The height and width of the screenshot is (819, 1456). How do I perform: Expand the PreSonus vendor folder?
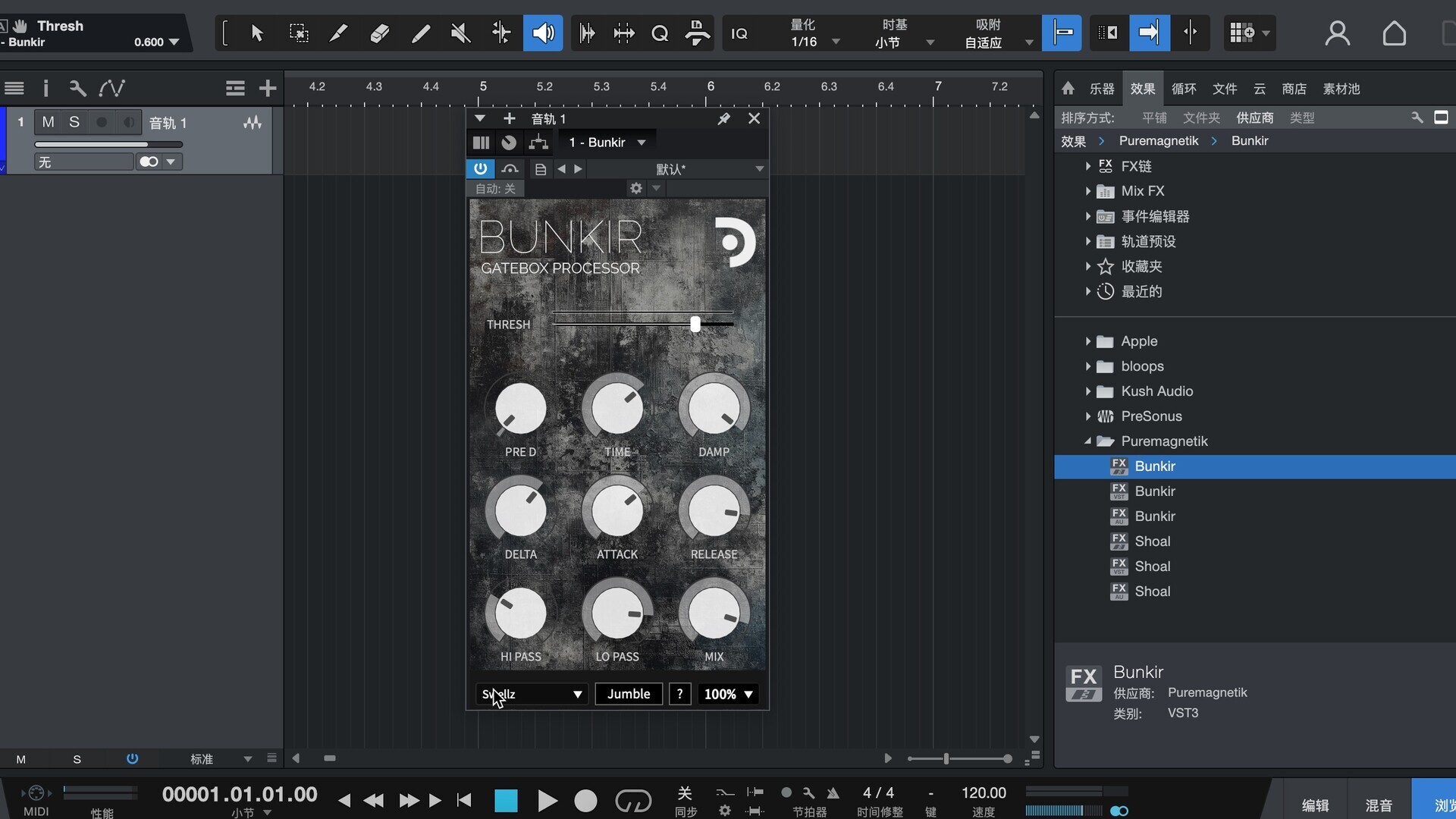click(x=1088, y=416)
